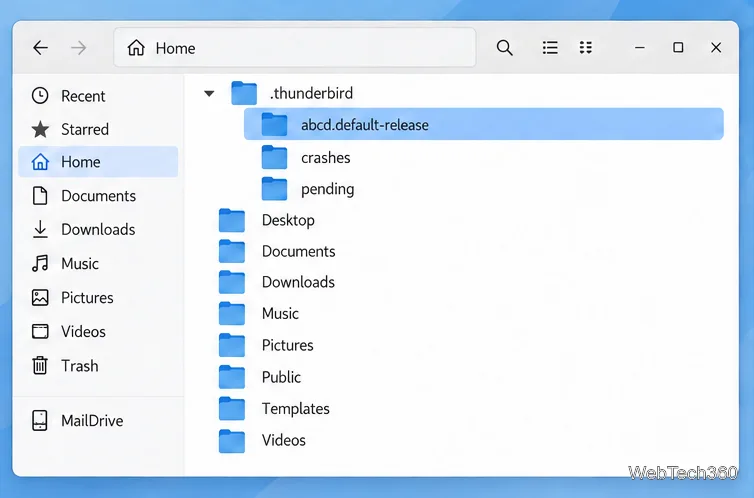The width and height of the screenshot is (754, 498).
Task: Collapse the .thunderbird folder tree
Action: point(209,93)
